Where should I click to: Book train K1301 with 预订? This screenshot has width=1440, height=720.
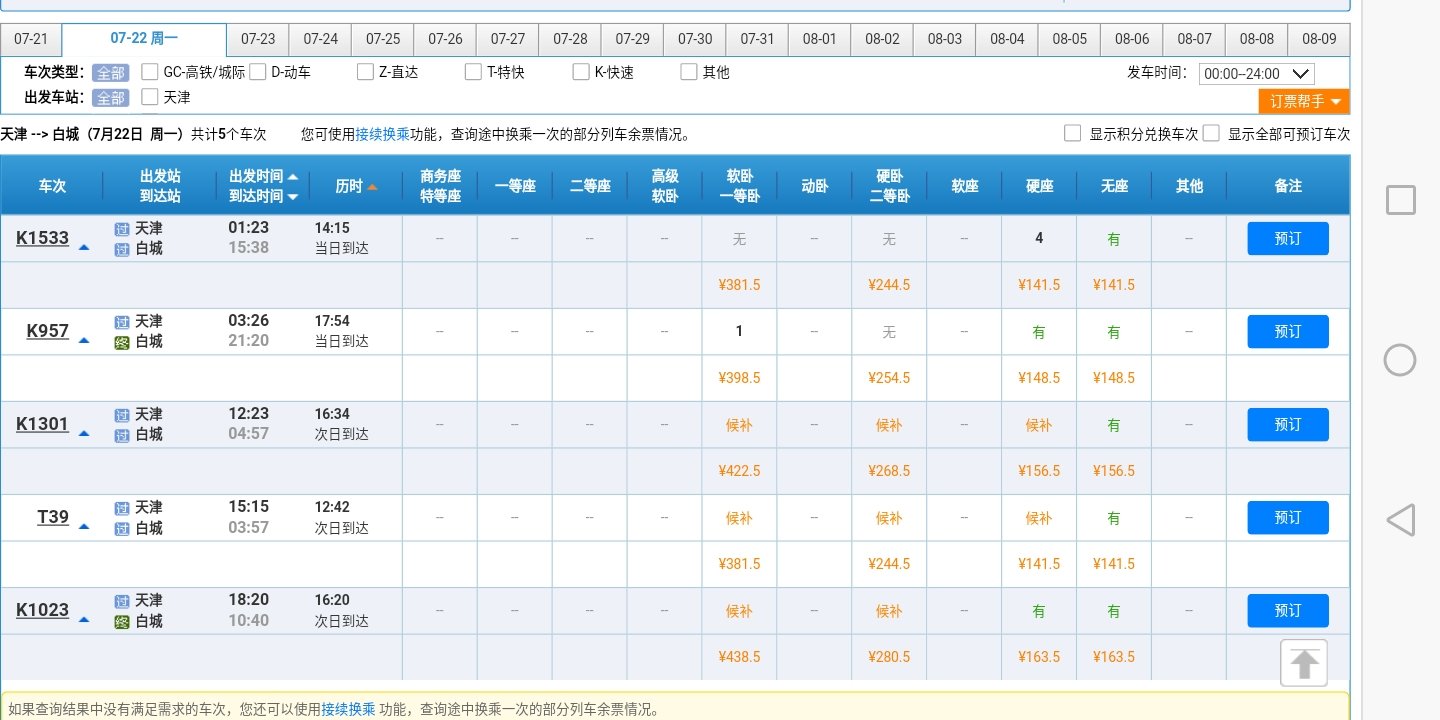pos(1288,425)
